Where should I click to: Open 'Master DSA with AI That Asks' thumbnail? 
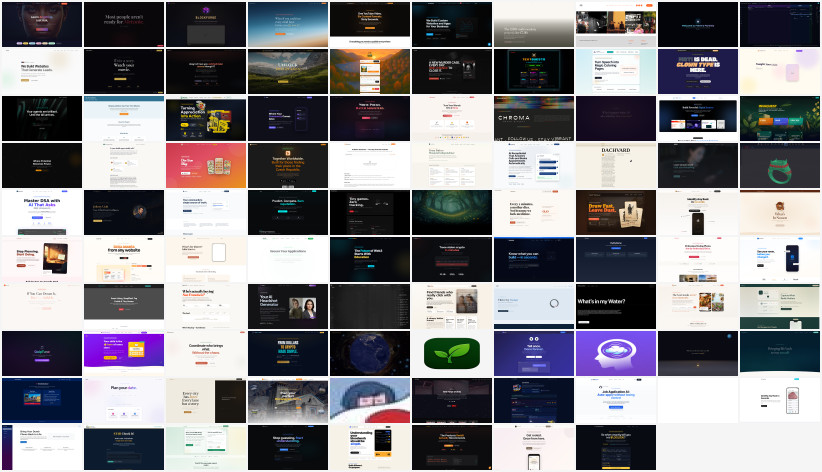click(x=42, y=213)
